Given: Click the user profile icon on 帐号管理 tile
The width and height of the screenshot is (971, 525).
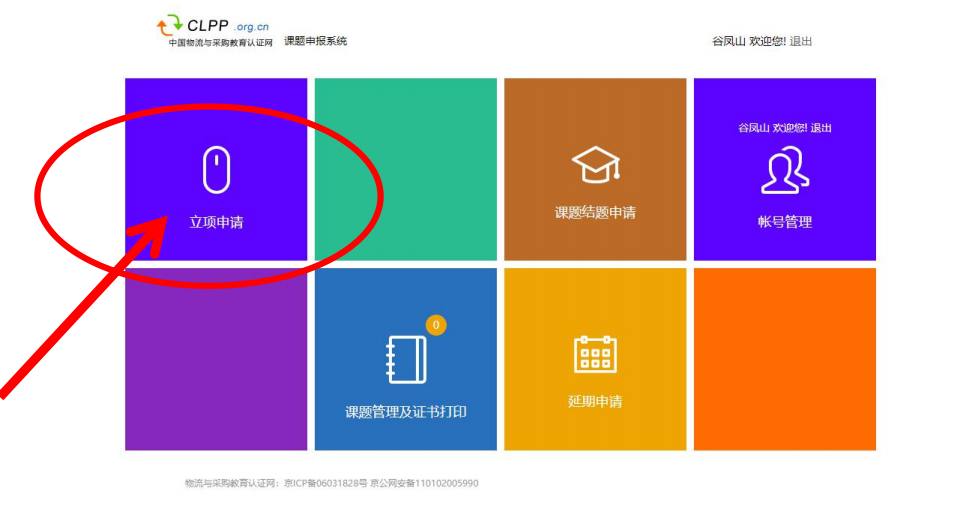Looking at the screenshot, I should 785,170.
